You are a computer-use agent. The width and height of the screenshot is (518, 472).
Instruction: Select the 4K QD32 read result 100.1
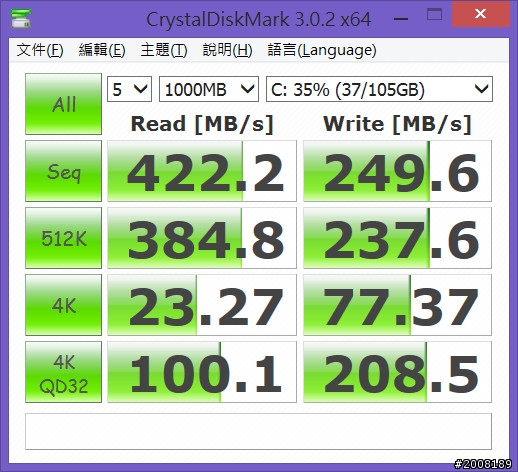click(x=202, y=372)
